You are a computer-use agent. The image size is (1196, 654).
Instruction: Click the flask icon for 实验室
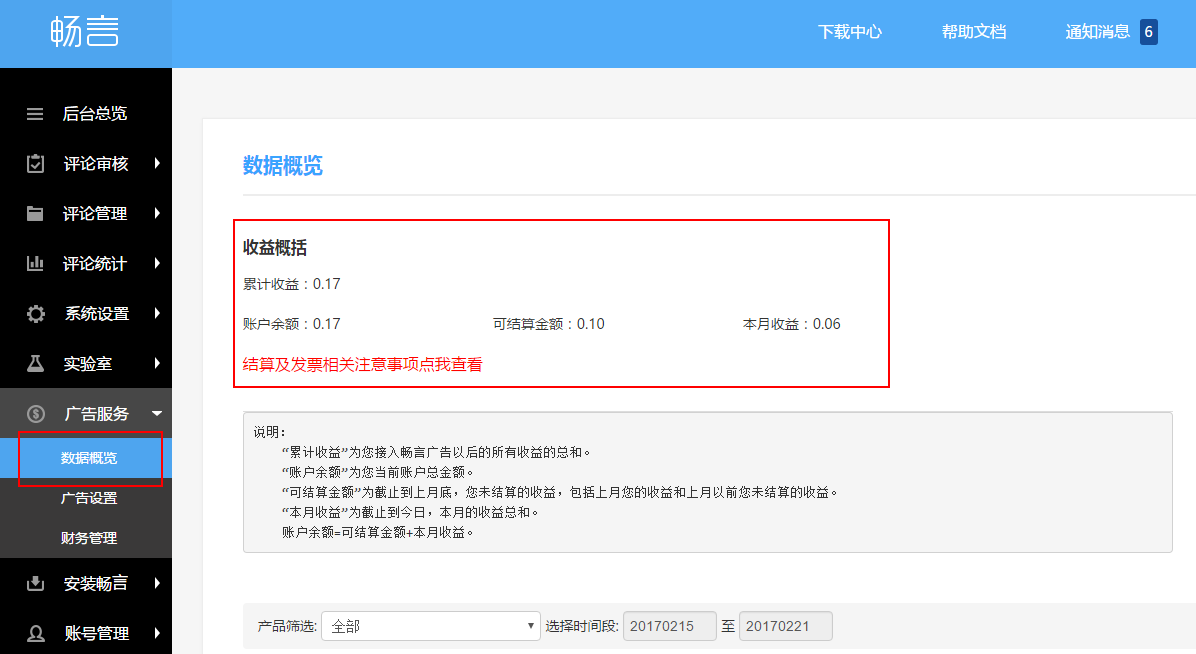click(35, 364)
